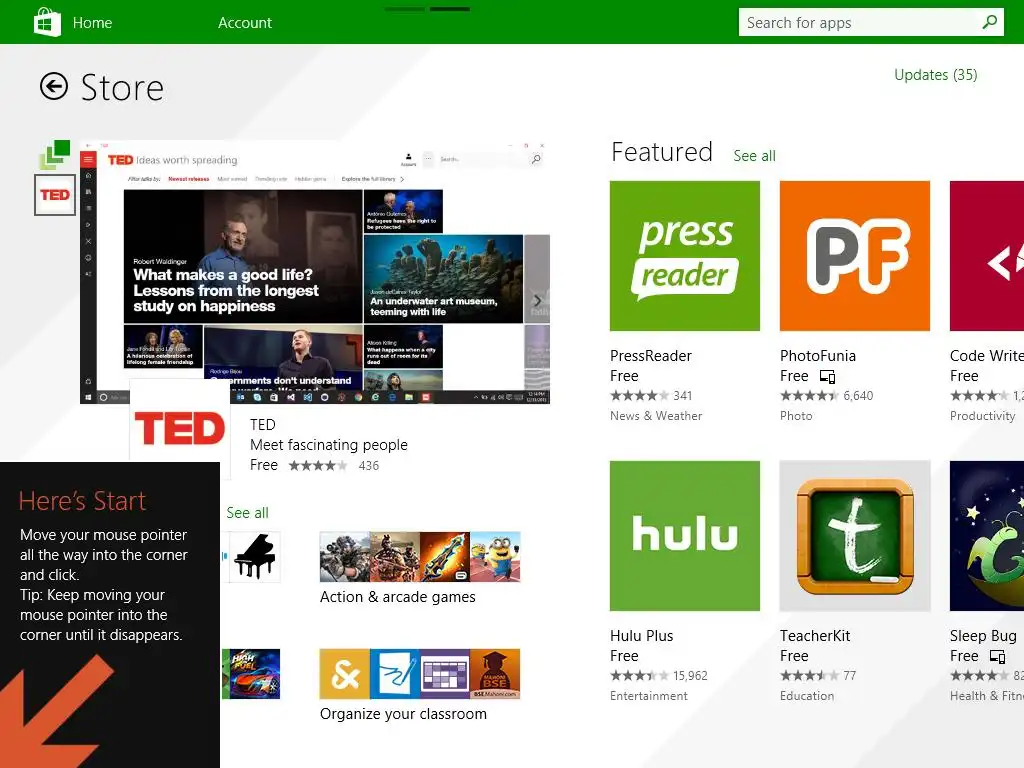Viewport: 1024px width, 768px height.
Task: Click the Photo category under PhotoFunia
Action: coord(796,416)
